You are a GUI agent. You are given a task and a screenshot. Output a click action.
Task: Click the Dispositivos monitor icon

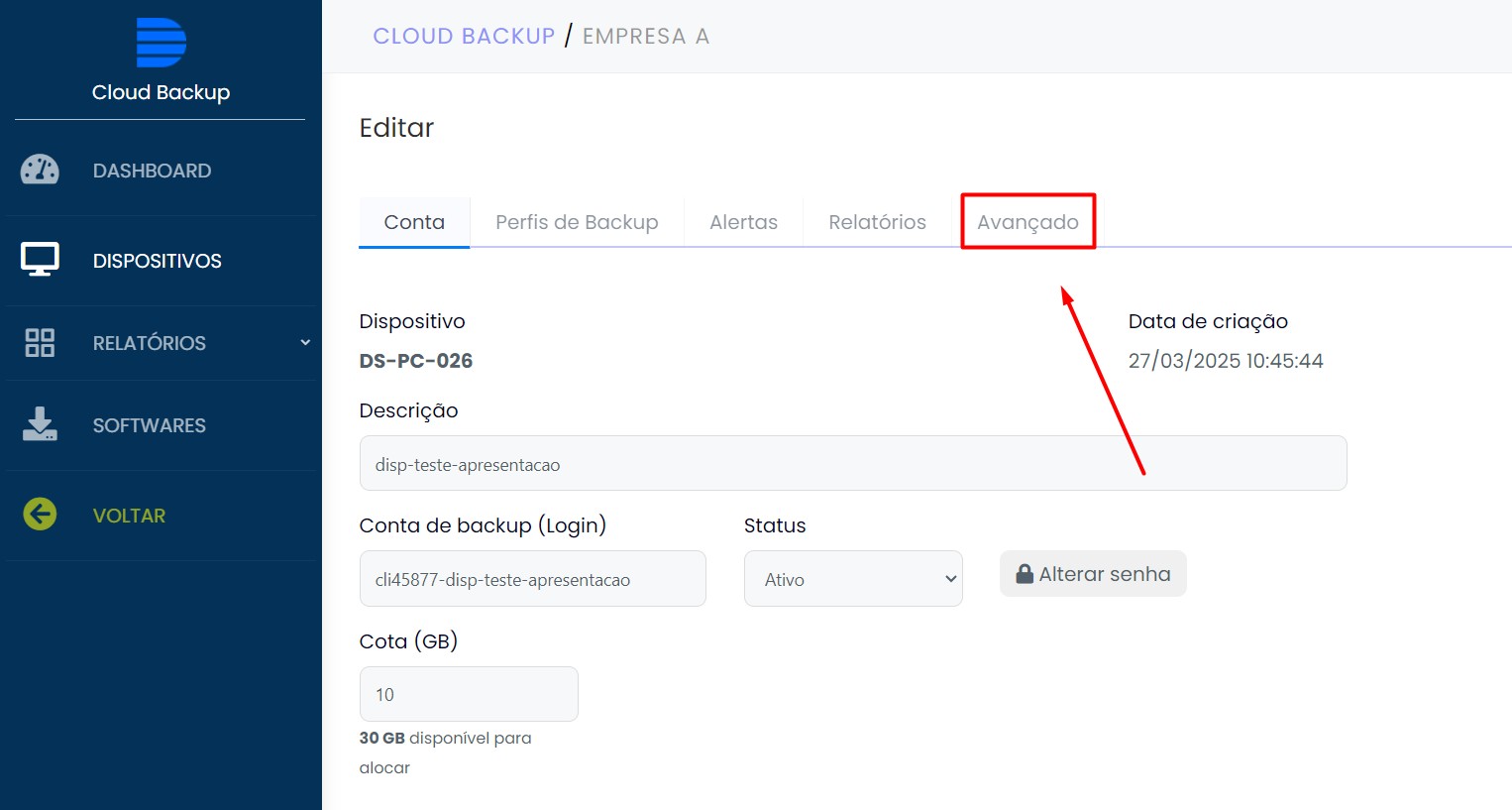point(40,260)
